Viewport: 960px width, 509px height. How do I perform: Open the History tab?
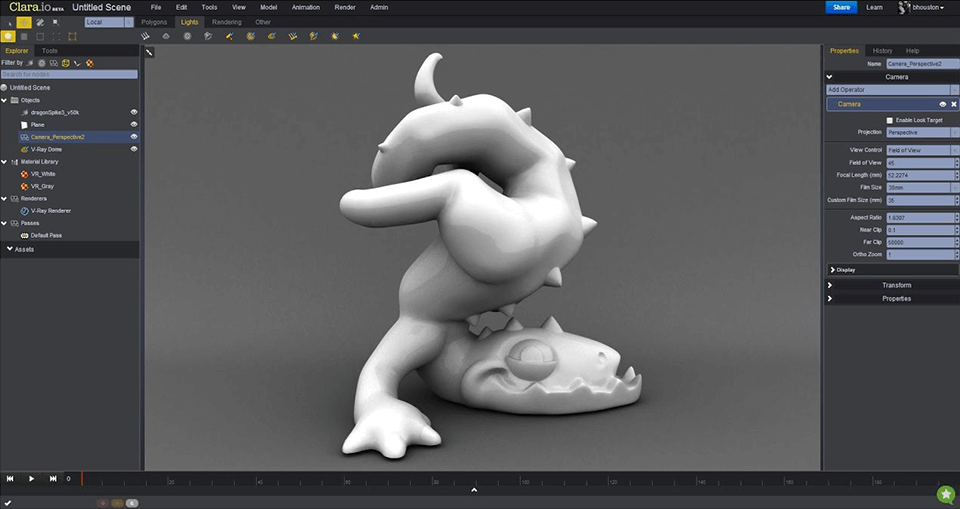point(882,51)
